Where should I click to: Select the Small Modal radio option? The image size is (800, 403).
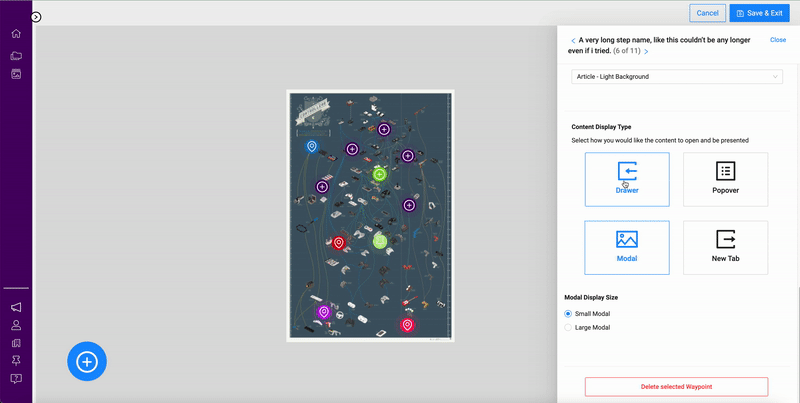pyautogui.click(x=569, y=314)
